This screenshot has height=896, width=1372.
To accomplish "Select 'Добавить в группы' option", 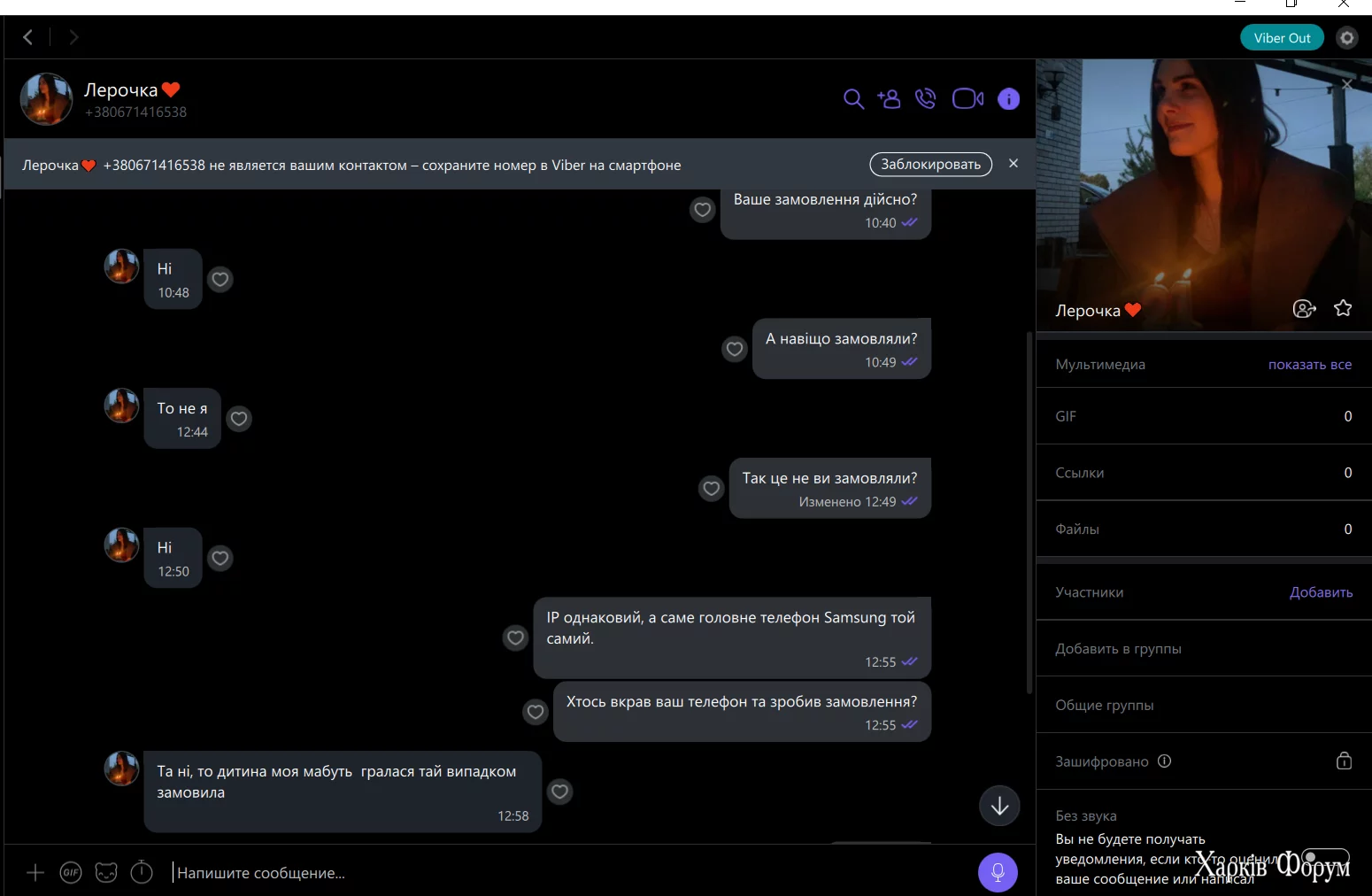I will click(x=1204, y=649).
